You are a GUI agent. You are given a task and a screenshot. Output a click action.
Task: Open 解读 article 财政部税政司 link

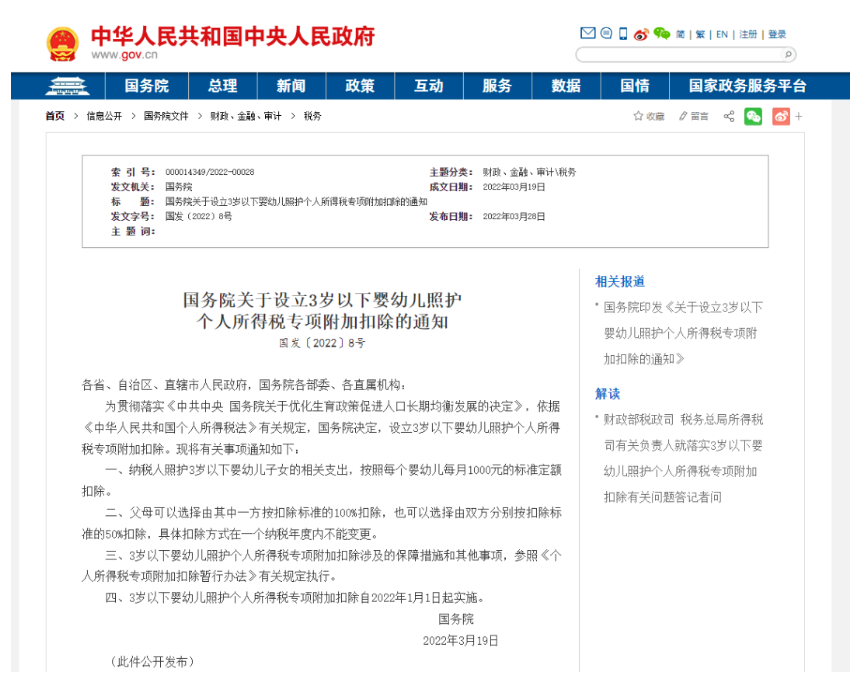[683, 458]
